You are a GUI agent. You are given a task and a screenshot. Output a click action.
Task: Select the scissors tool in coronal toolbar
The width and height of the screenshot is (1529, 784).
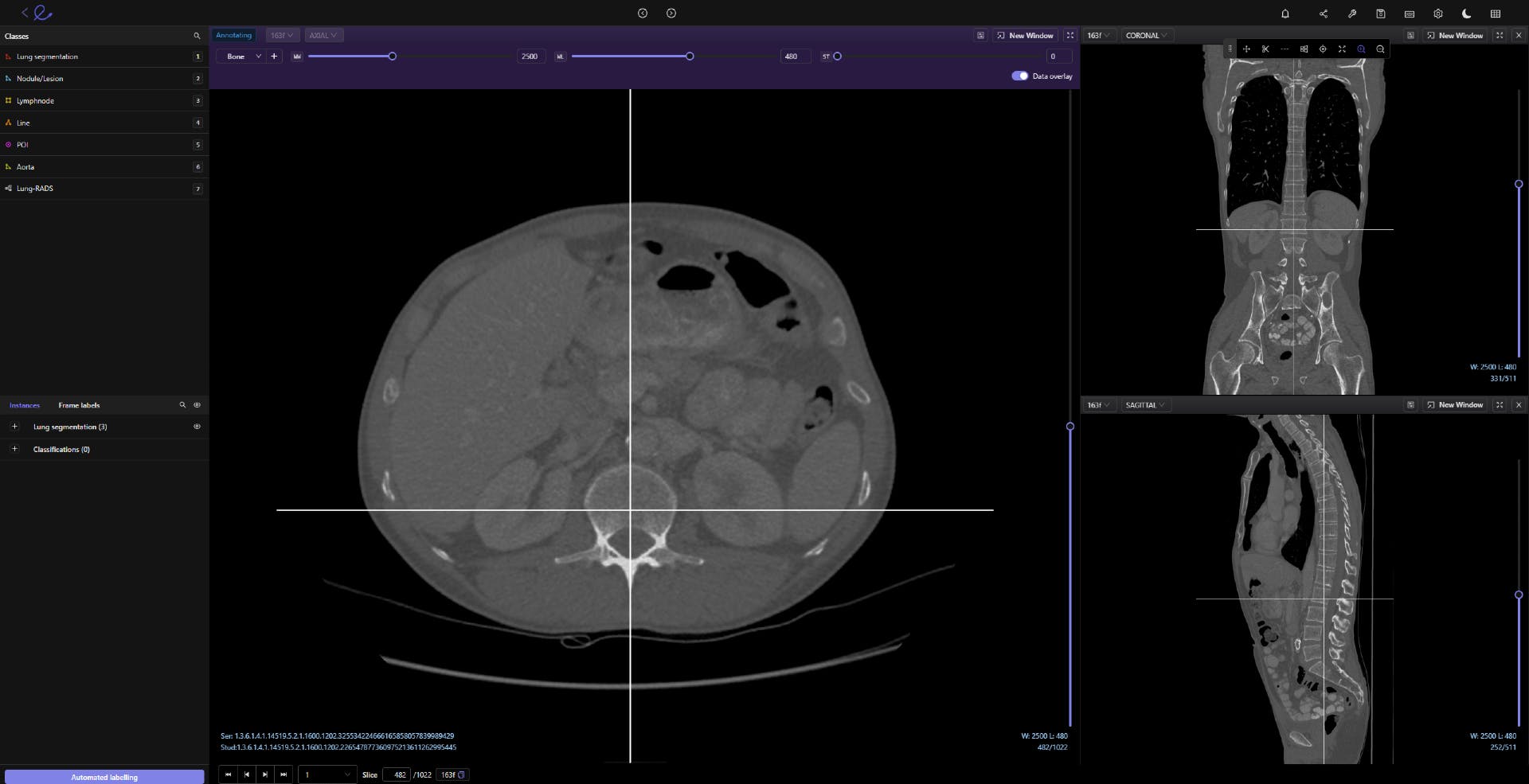coord(1265,49)
